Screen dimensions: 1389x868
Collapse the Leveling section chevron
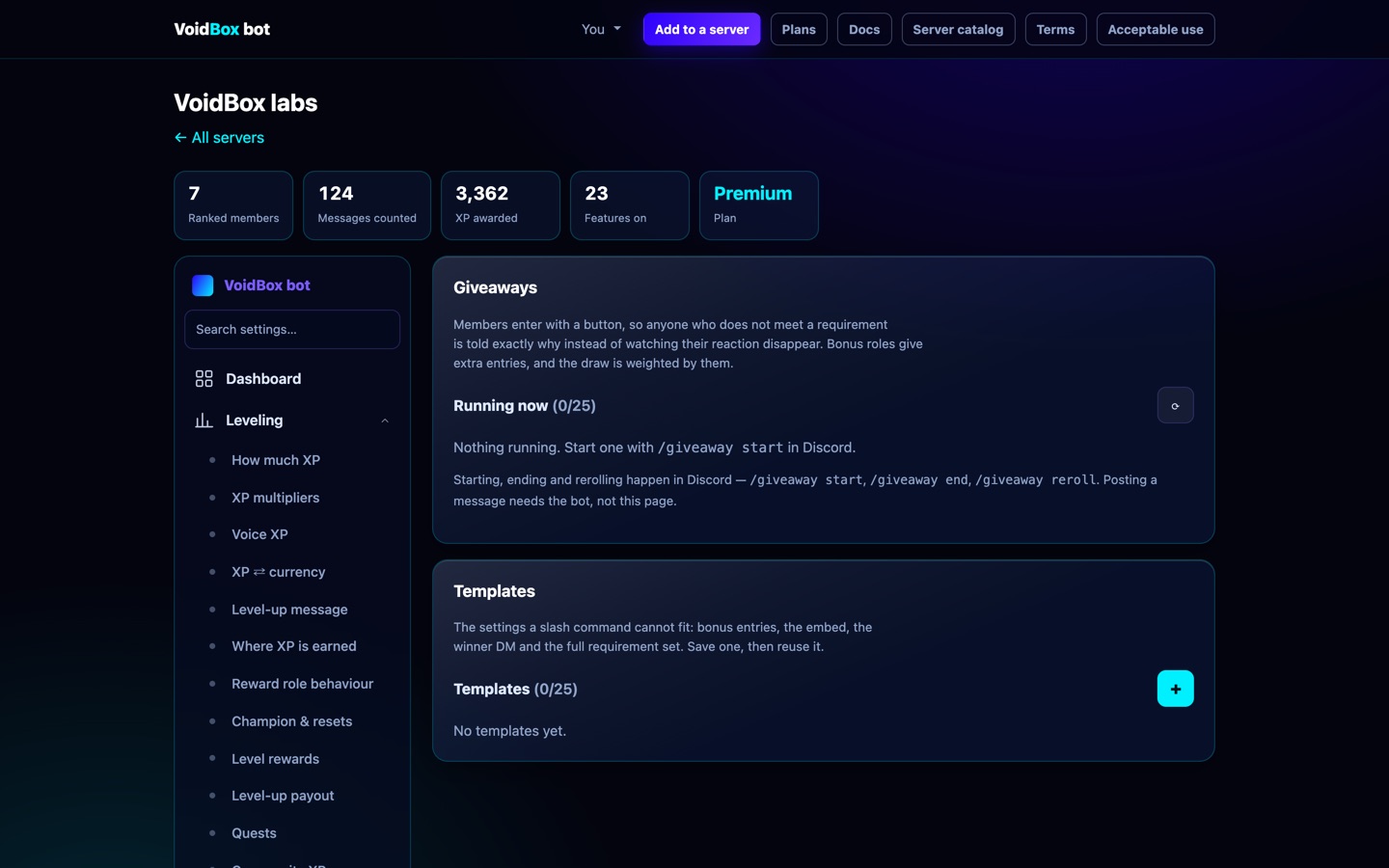385,420
